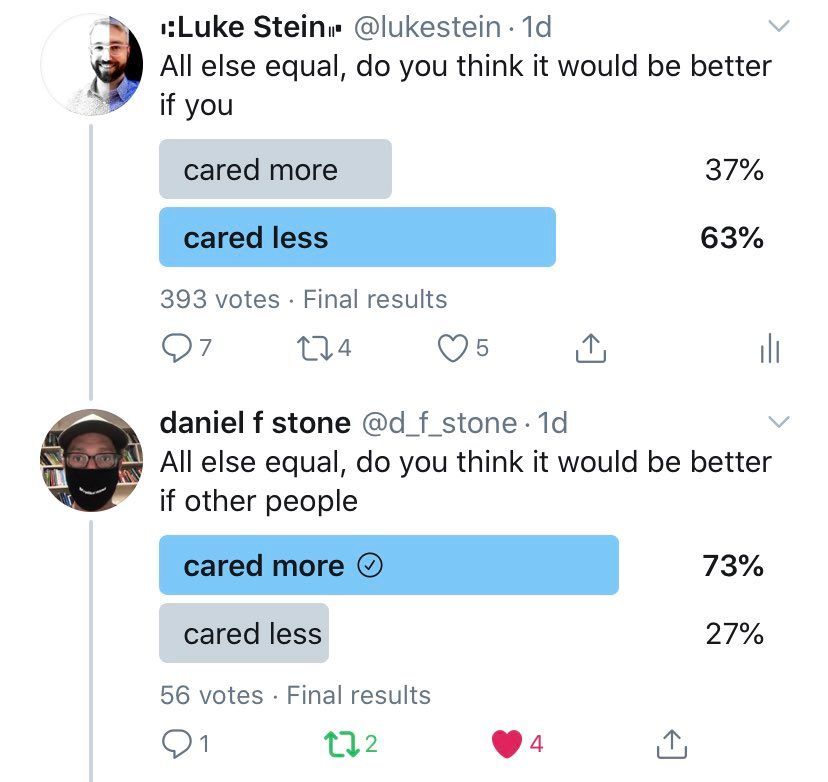Open options chevron on daniel f stone's tweet

pos(778,422)
